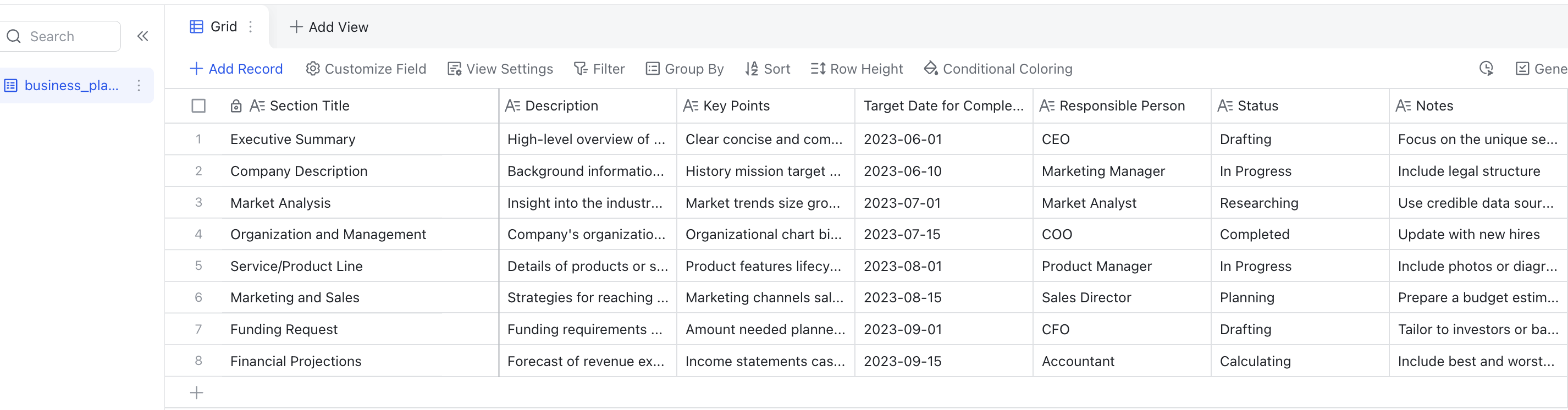Image resolution: width=1568 pixels, height=410 pixels.
Task: Click the Update with new hires note
Action: click(x=1478, y=234)
